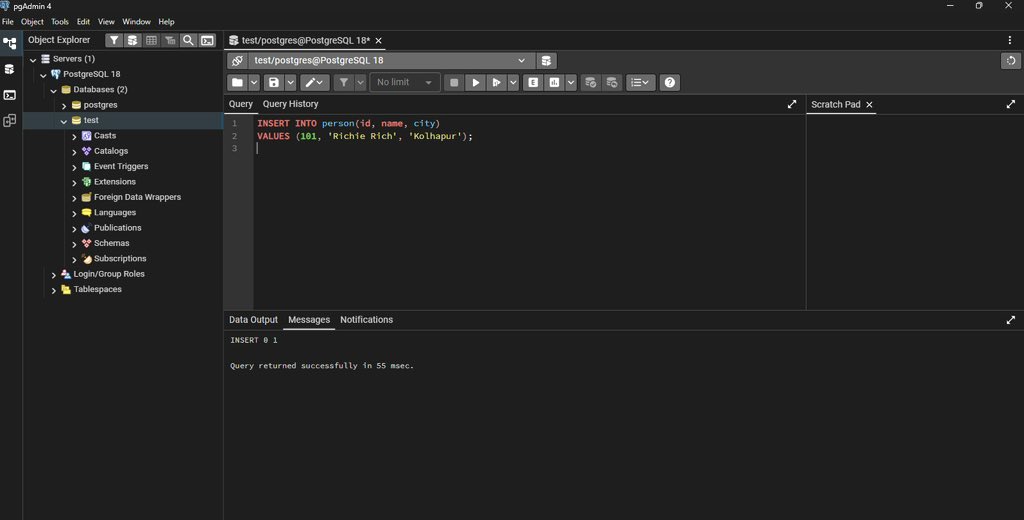This screenshot has height=520, width=1024.
Task: Maximize the Scratch Pad panel with expand arrows
Action: pyautogui.click(x=1011, y=105)
